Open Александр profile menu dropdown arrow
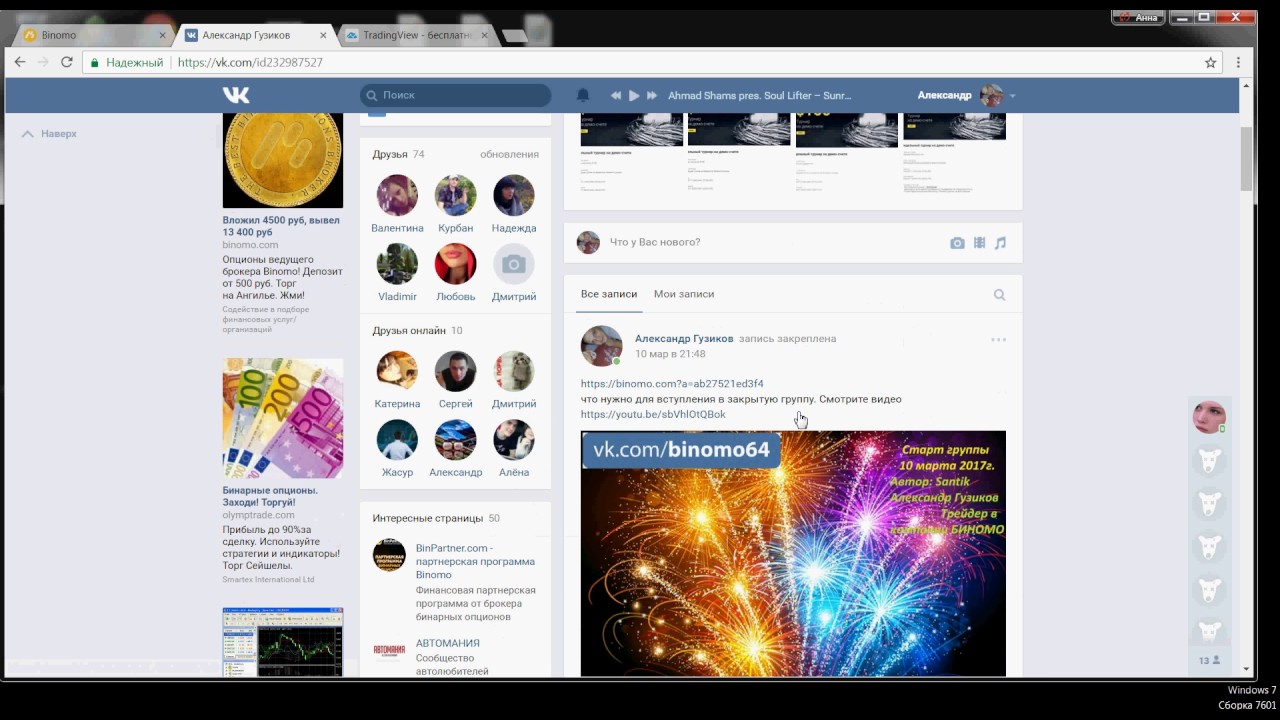Image resolution: width=1280 pixels, height=720 pixels. (1012, 96)
